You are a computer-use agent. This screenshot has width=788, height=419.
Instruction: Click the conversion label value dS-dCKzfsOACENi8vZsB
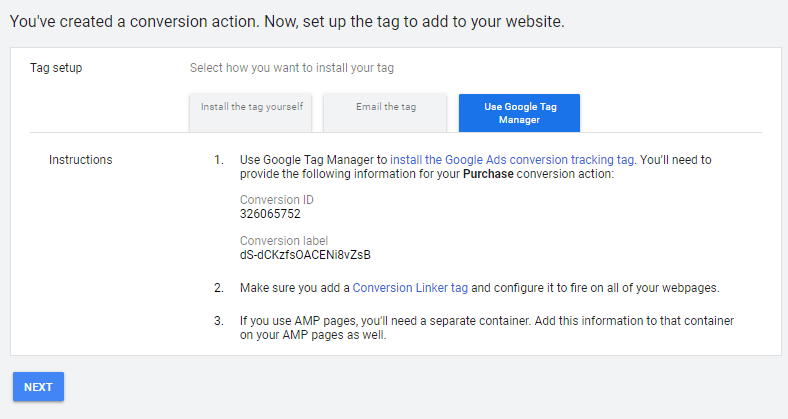coord(299,255)
